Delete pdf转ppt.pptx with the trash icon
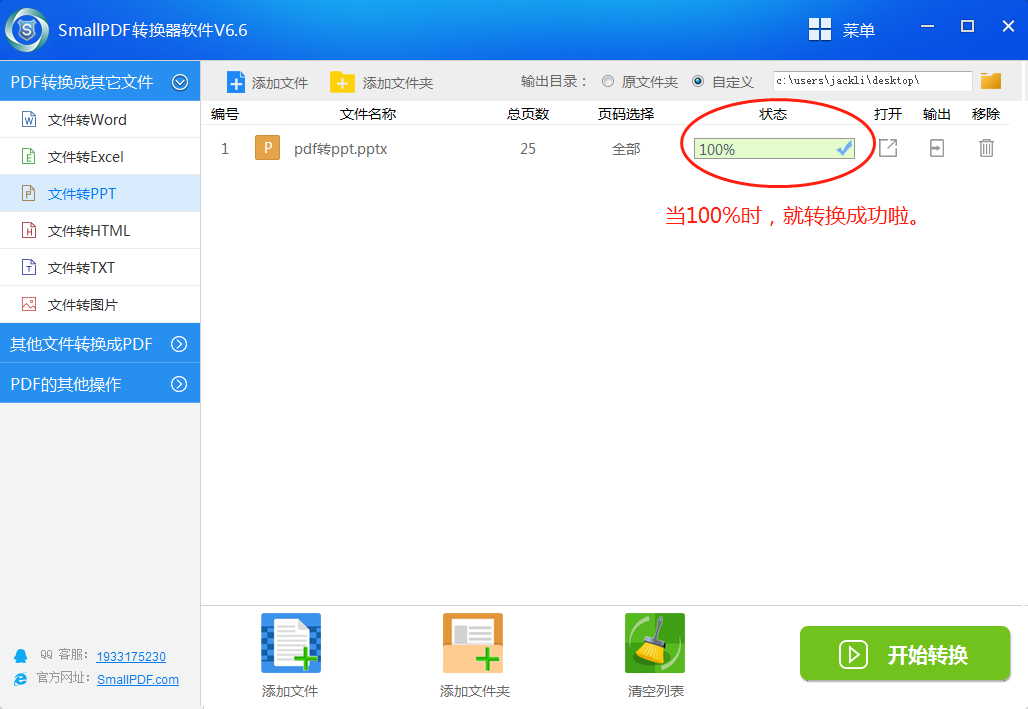The width and height of the screenshot is (1028, 709). pos(986,147)
